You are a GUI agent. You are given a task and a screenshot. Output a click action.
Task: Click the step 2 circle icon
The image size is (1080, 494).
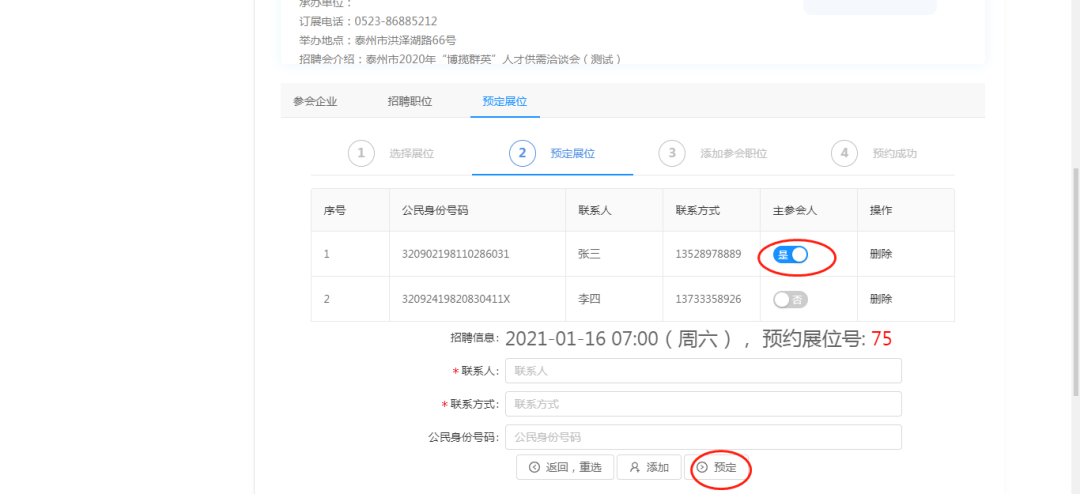522,153
